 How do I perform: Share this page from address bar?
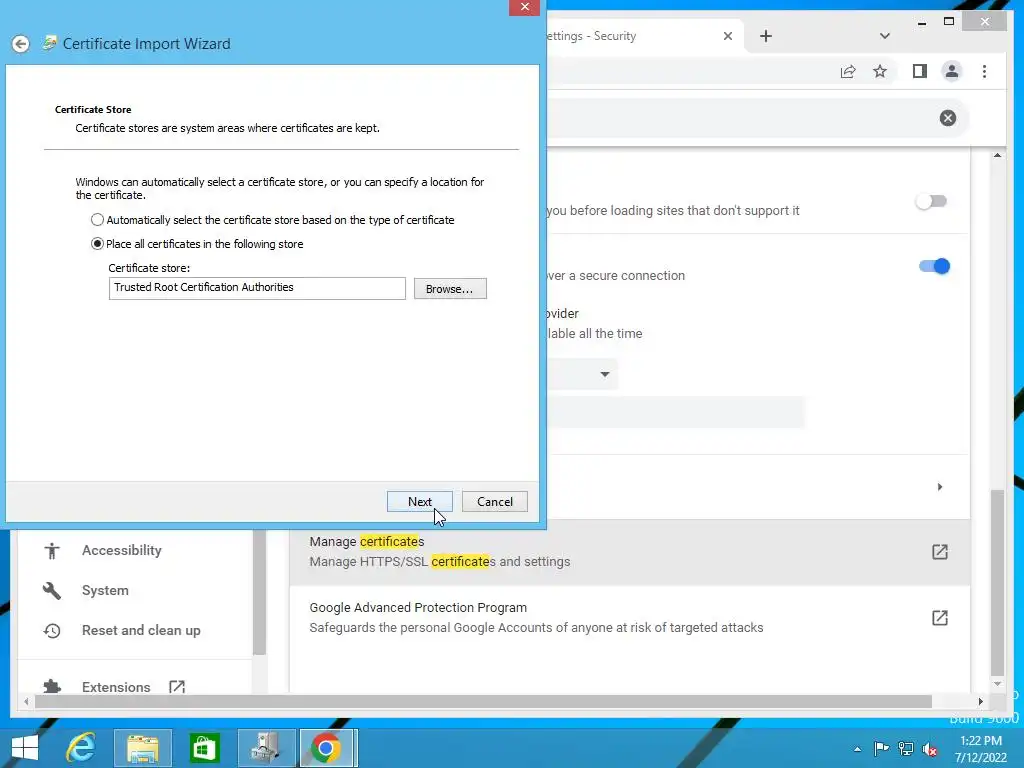[848, 71]
